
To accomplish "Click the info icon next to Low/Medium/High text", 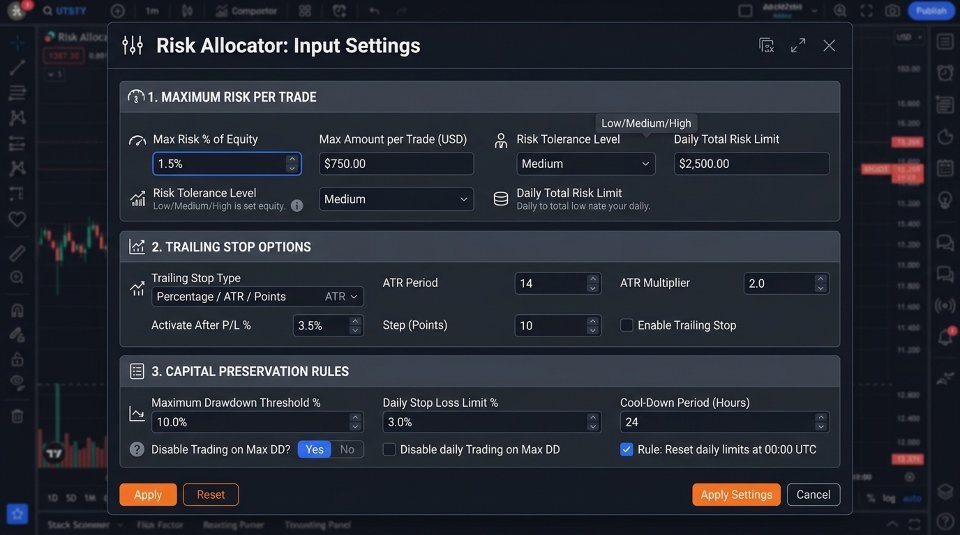I will point(297,206).
